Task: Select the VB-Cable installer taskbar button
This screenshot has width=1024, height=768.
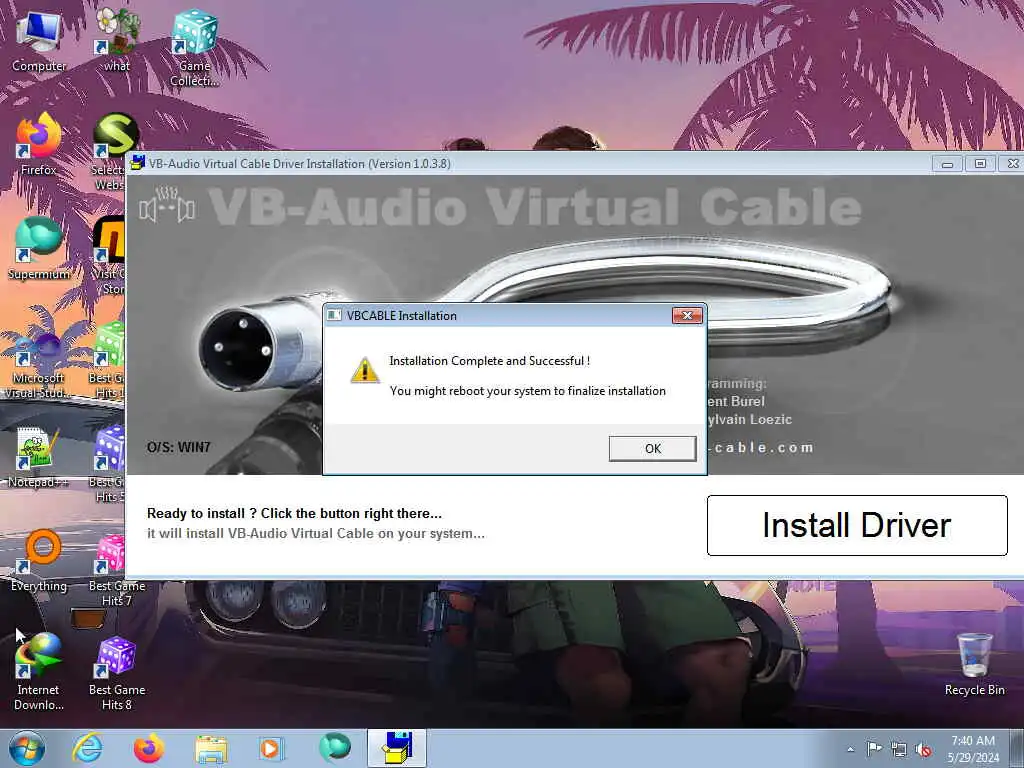Action: click(x=396, y=748)
